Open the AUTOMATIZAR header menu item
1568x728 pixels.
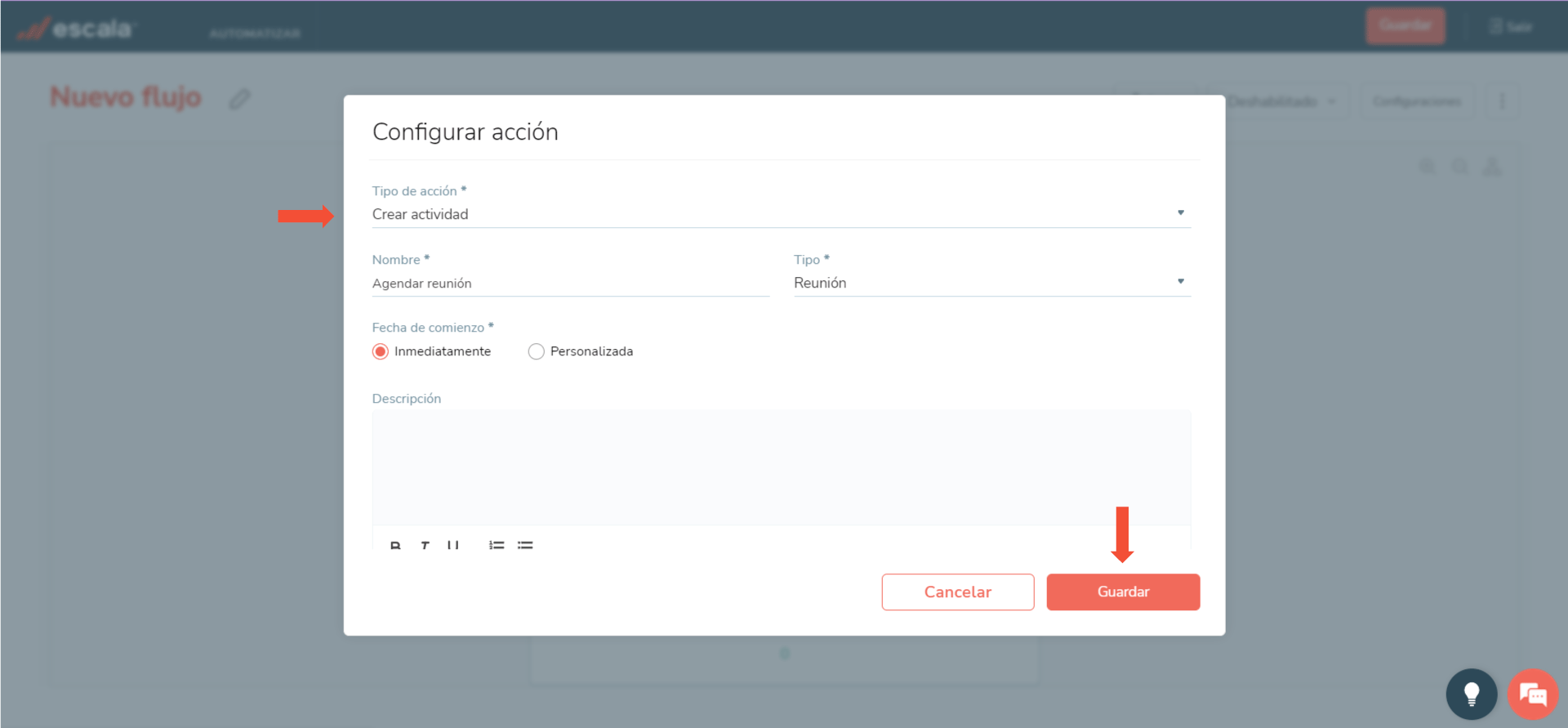pyautogui.click(x=255, y=33)
